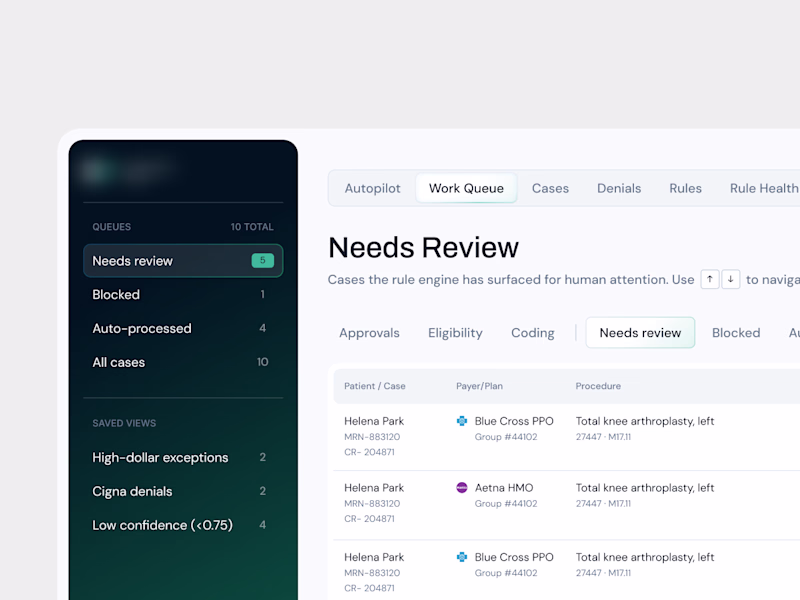
Task: Click the SAVED VIEWS section label
Action: (x=124, y=423)
